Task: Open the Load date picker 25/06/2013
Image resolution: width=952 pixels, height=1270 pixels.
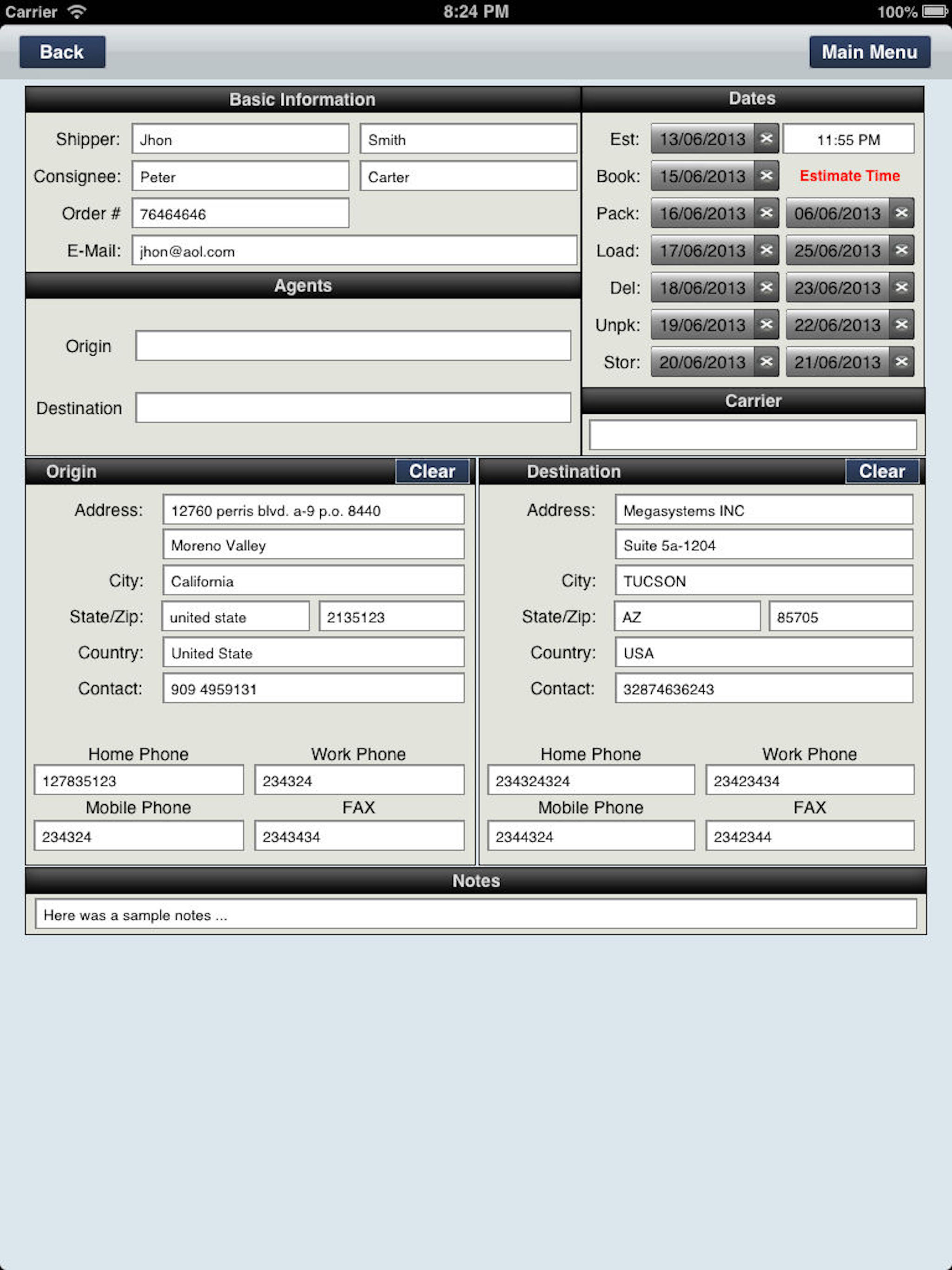Action: tap(838, 250)
